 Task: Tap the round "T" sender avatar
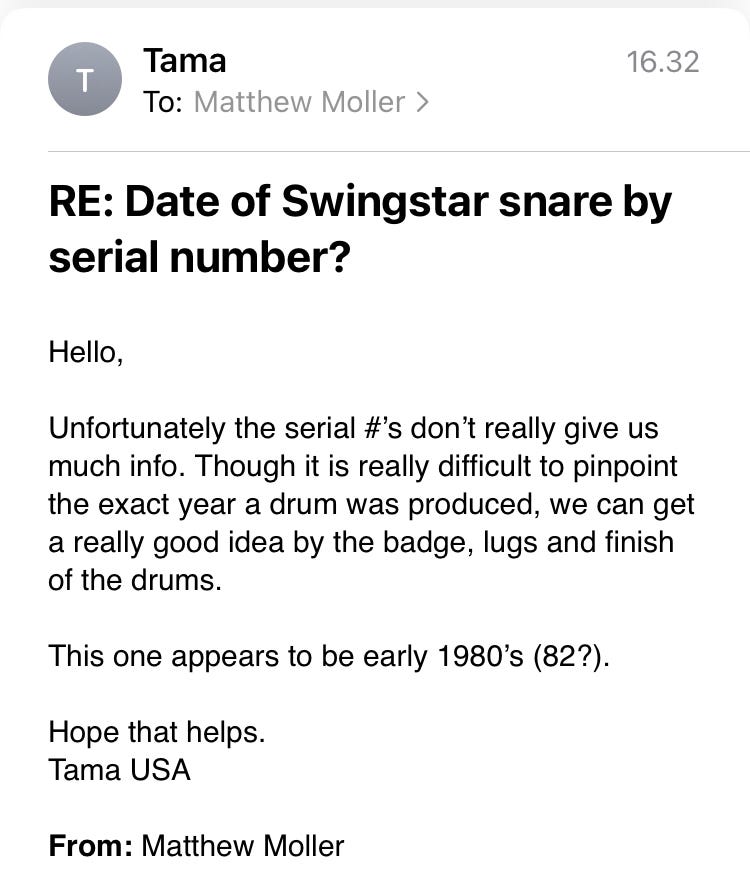pyautogui.click(x=85, y=79)
